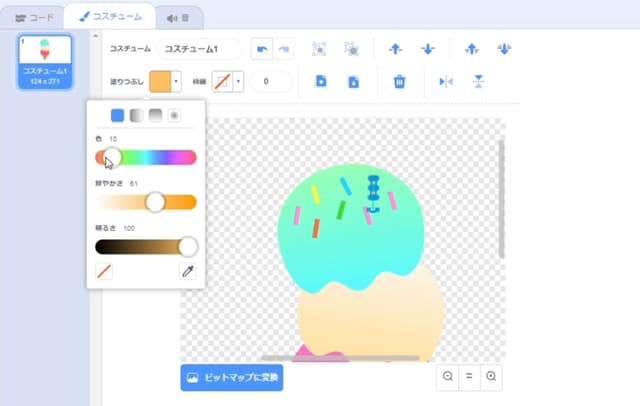Choose the horizontal gradient fill mode
Image resolution: width=640 pixels, height=406 pixels.
[x=136, y=115]
